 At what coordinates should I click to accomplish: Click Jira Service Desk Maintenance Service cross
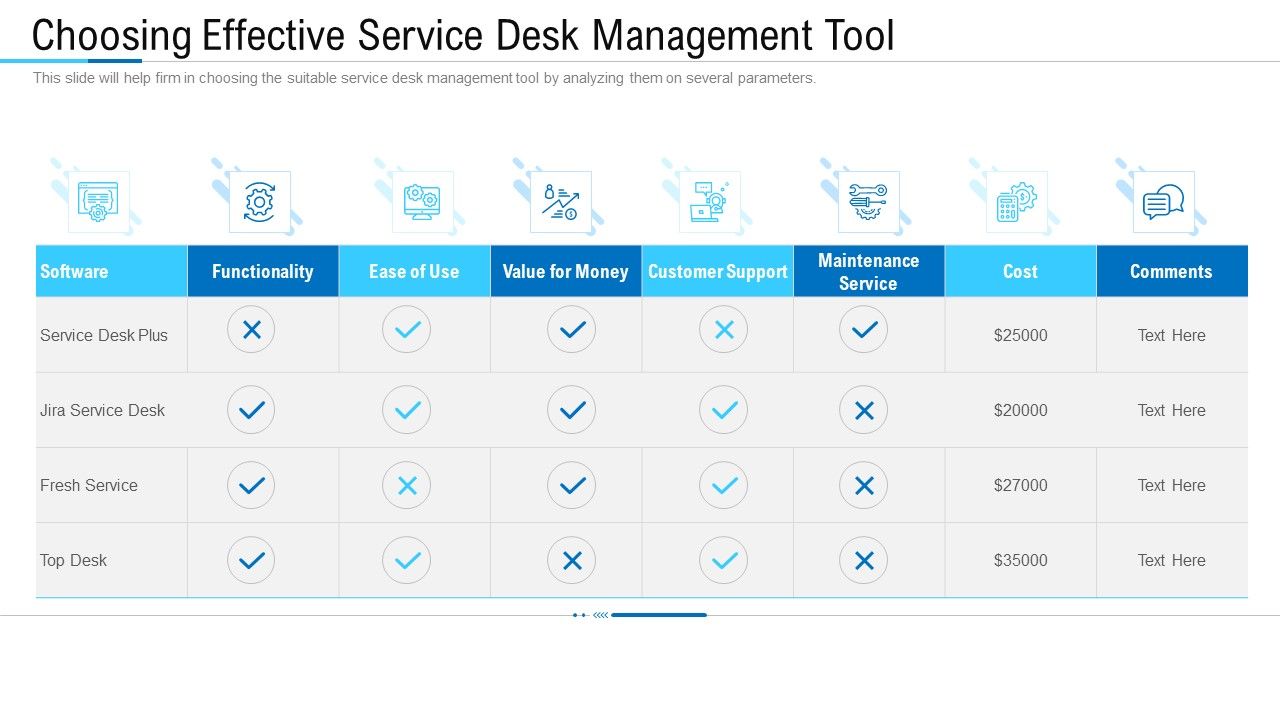click(864, 410)
